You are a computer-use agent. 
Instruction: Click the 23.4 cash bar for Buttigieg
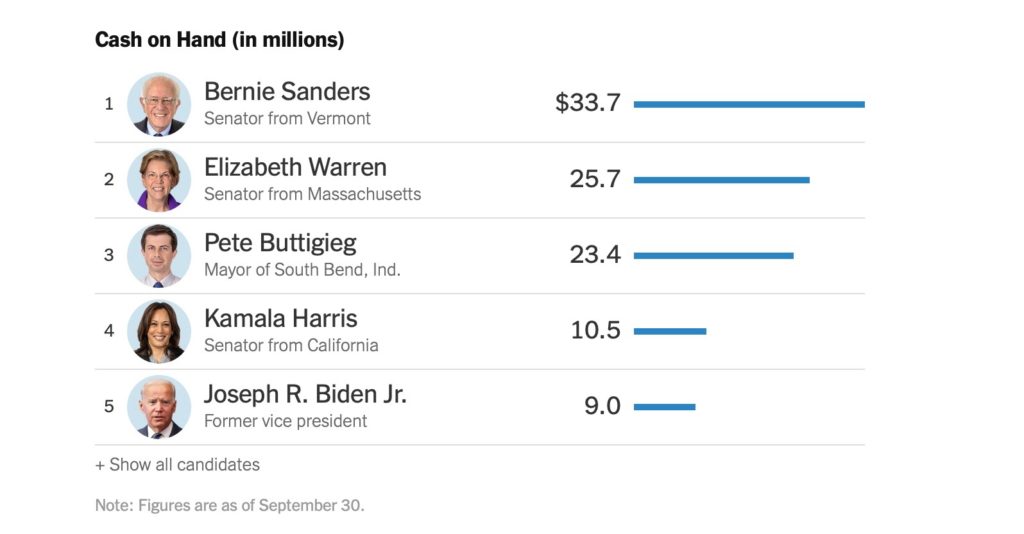[x=713, y=255]
